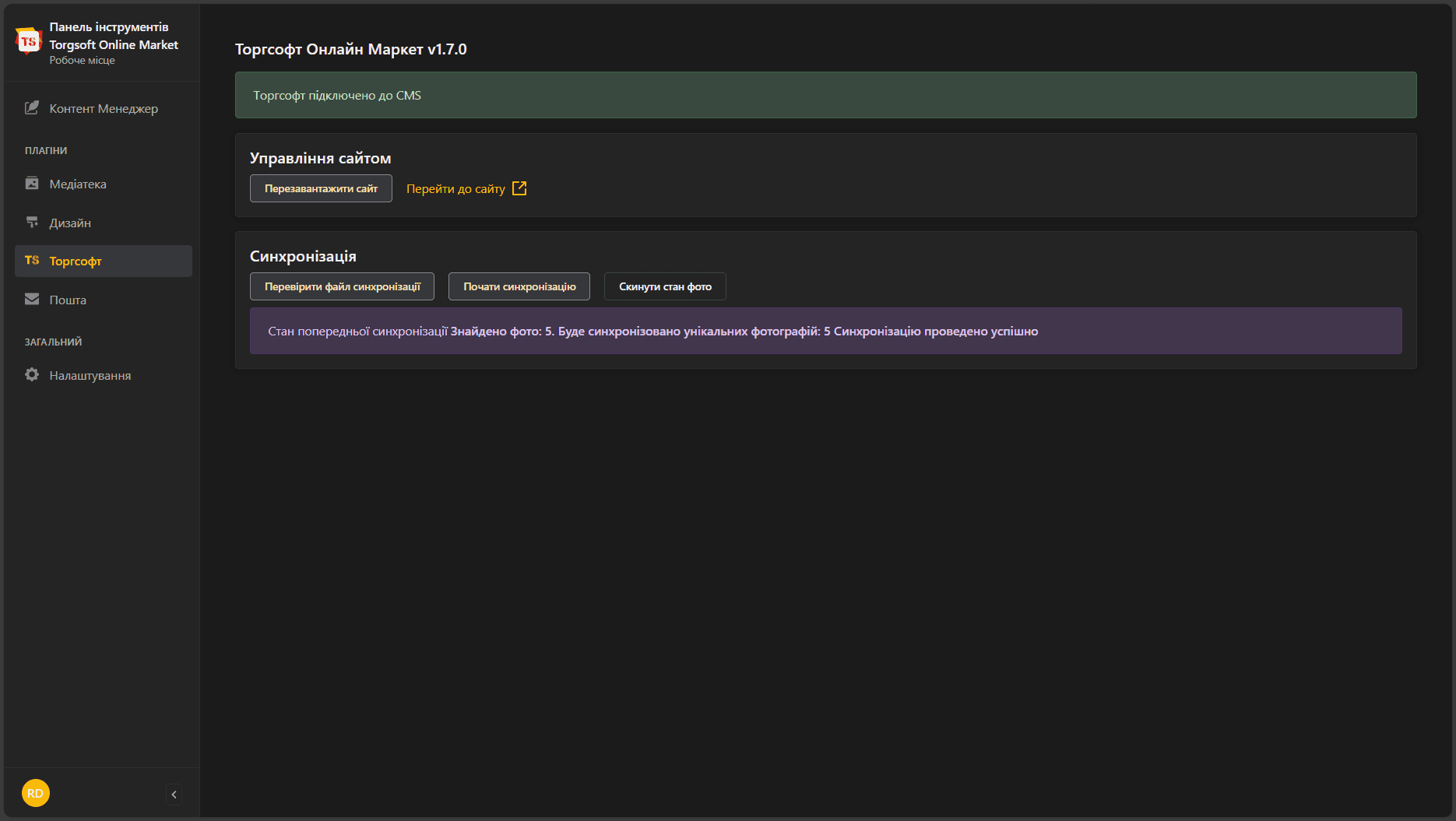The height and width of the screenshot is (821, 1456).
Task: Click the Торгсофт TS sidebar icon
Action: tap(32, 260)
